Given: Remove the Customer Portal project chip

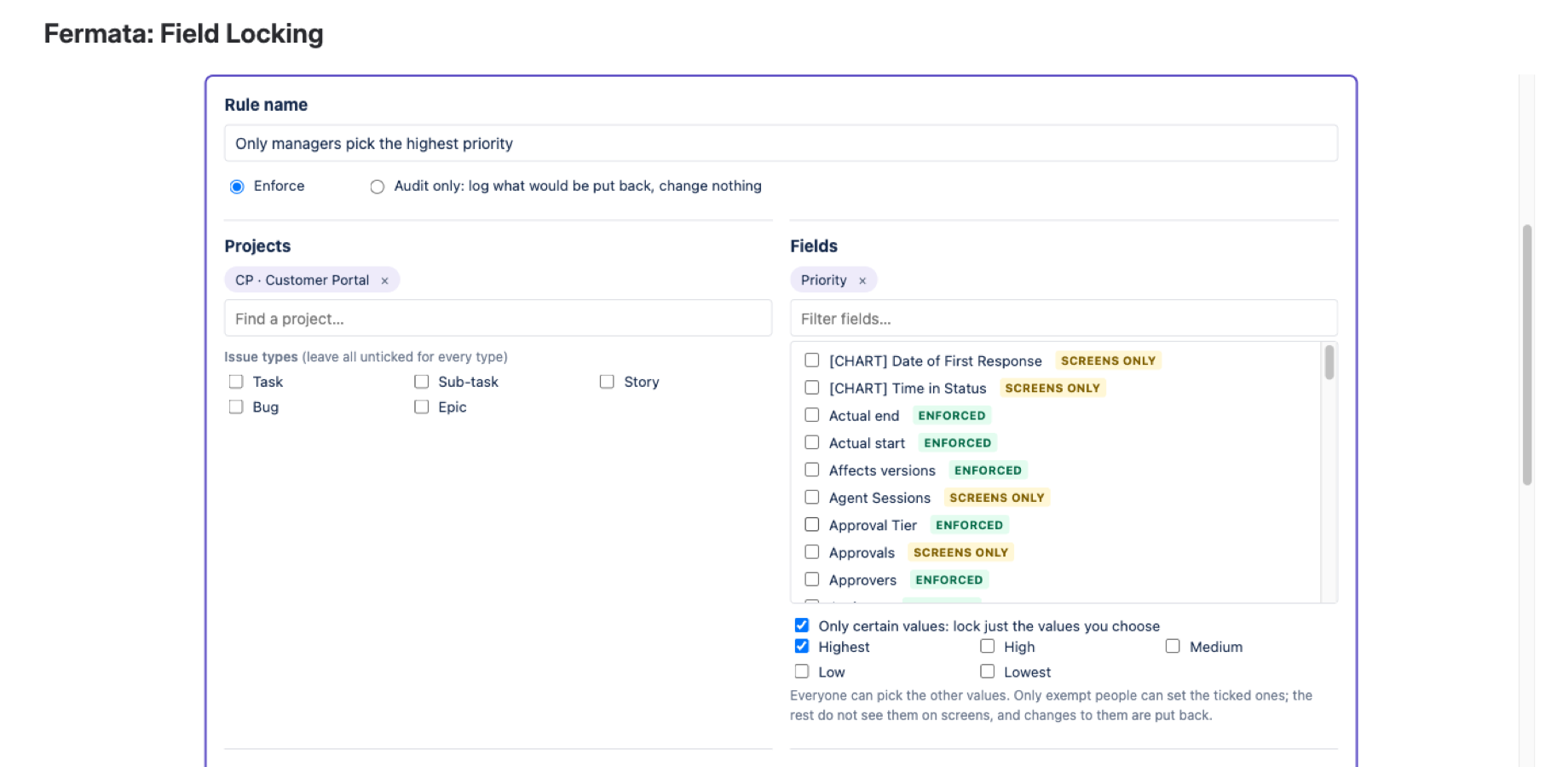Looking at the screenshot, I should coord(384,280).
